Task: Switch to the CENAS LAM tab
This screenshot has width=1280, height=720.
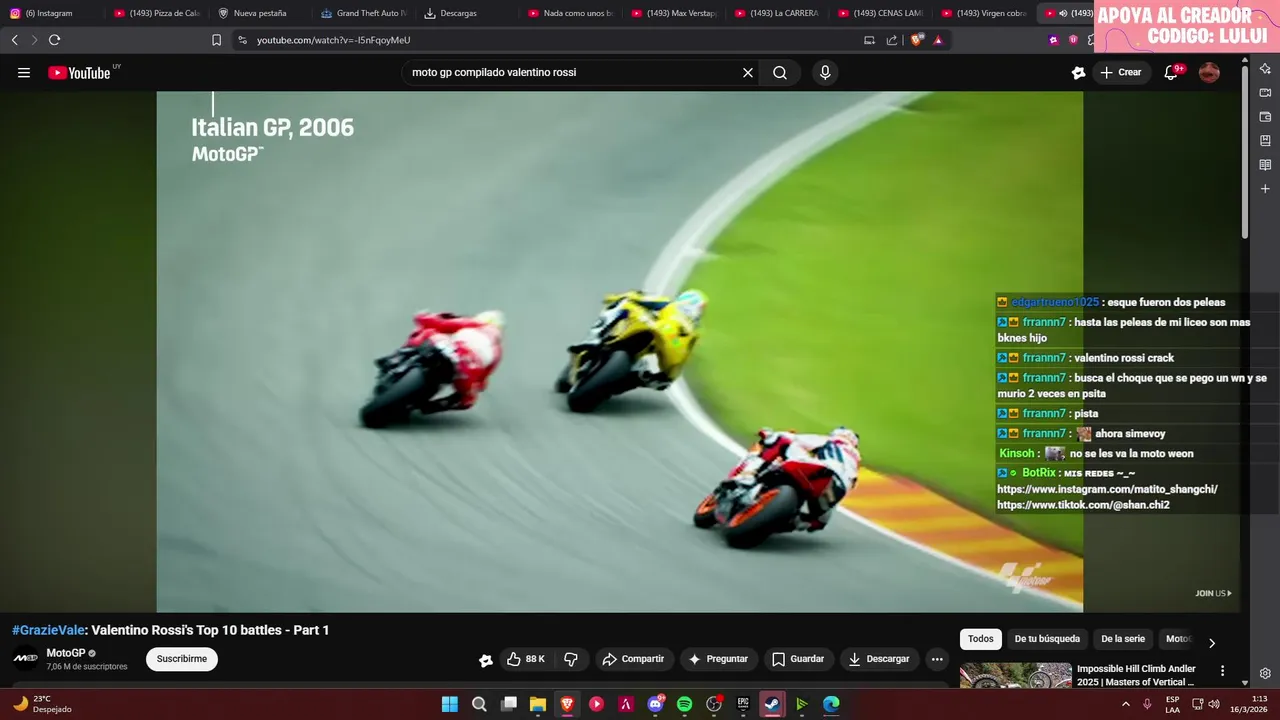Action: pos(880,13)
